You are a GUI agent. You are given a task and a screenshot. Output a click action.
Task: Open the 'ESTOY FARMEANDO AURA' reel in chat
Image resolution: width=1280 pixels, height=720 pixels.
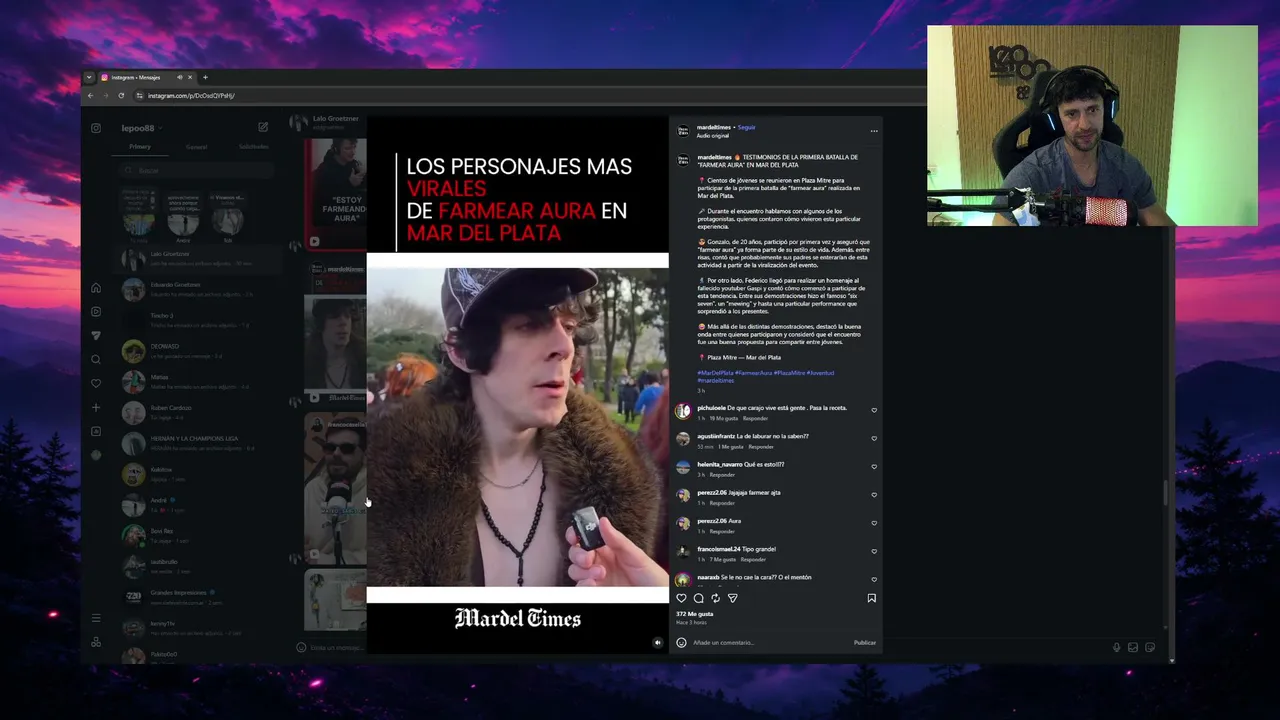pyautogui.click(x=335, y=193)
